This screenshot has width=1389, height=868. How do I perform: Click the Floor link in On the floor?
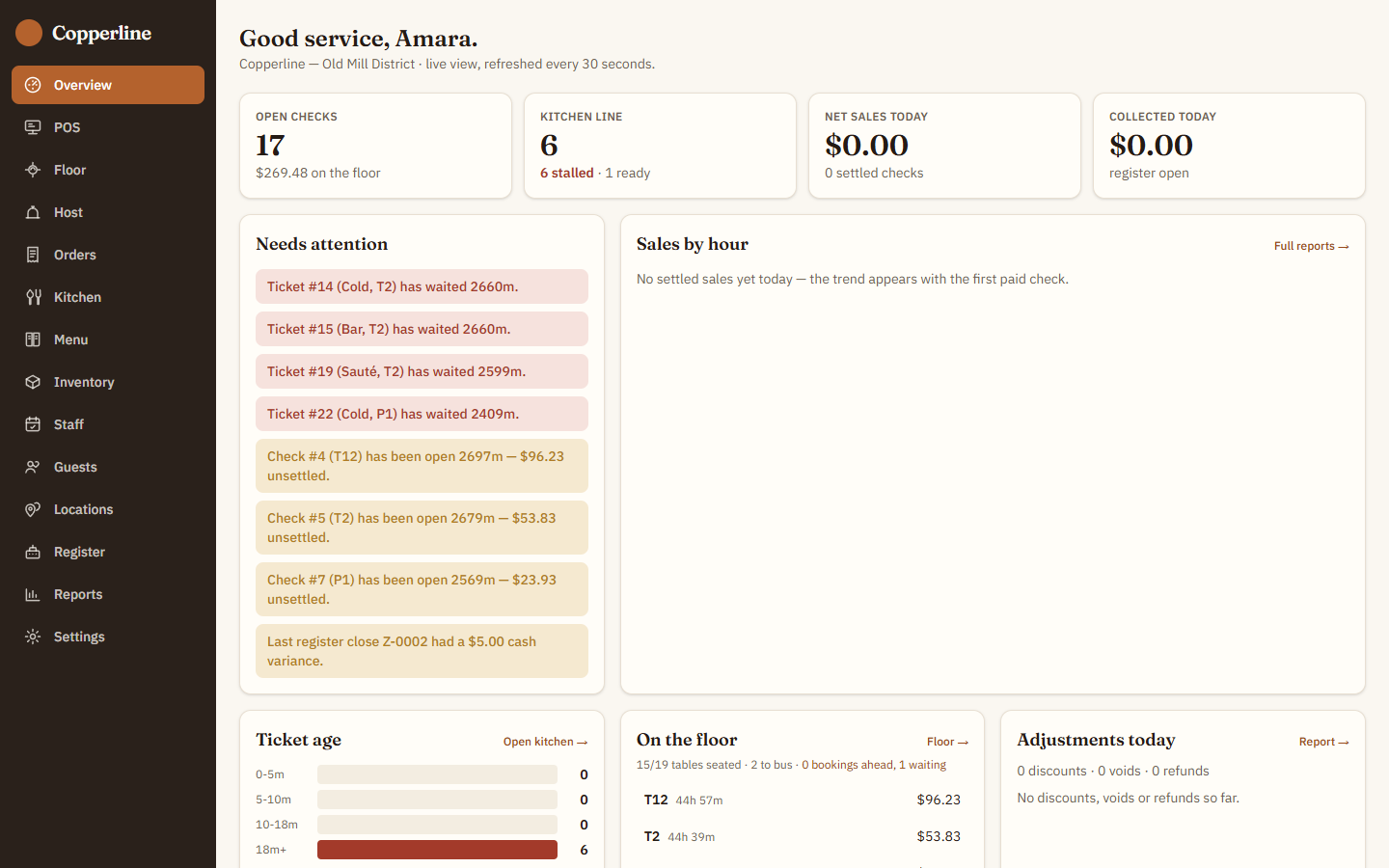click(x=947, y=742)
